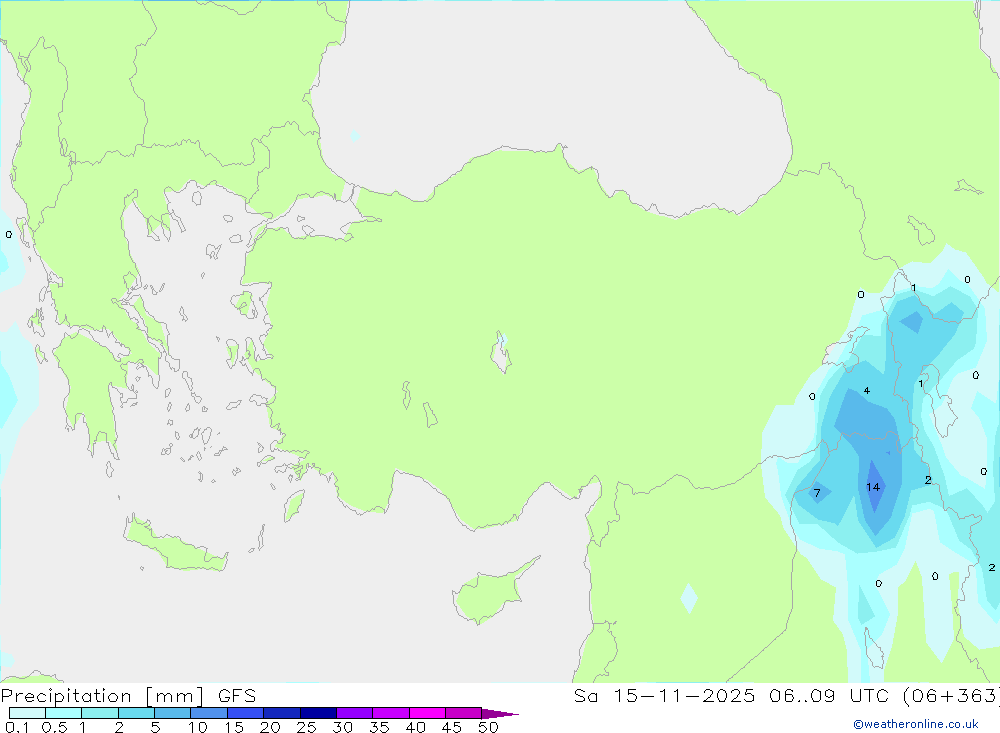This screenshot has width=1000, height=733.
Task: Click the '7' precipitation value on map
Action: (817, 492)
